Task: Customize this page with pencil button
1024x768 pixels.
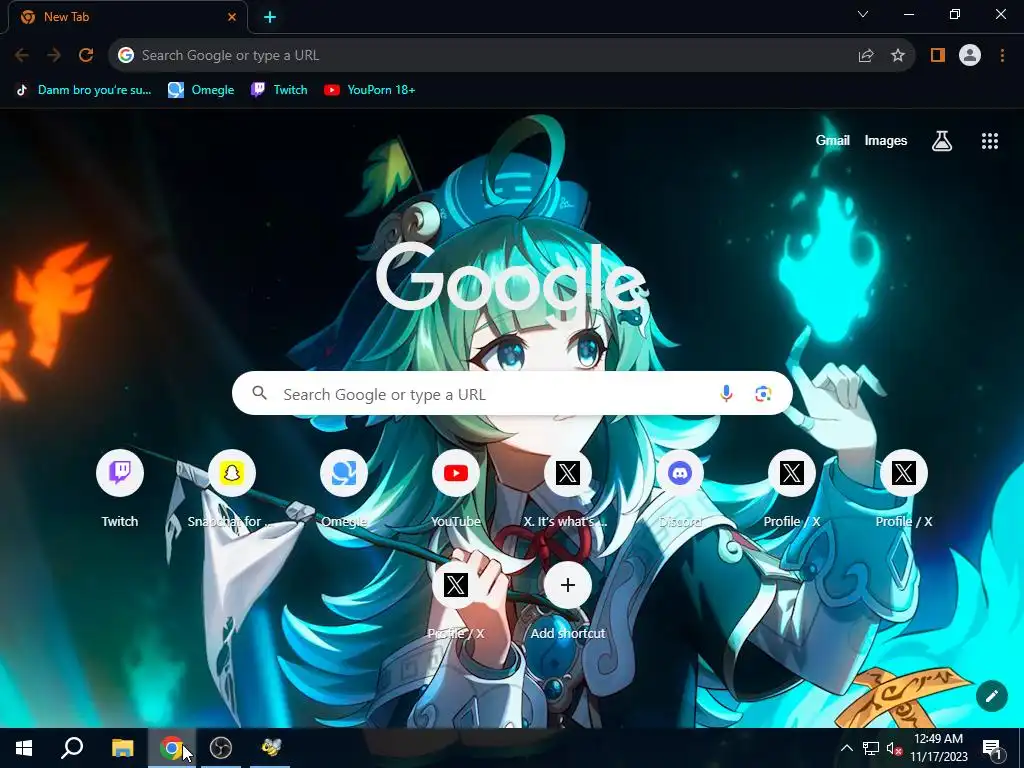Action: 991,696
